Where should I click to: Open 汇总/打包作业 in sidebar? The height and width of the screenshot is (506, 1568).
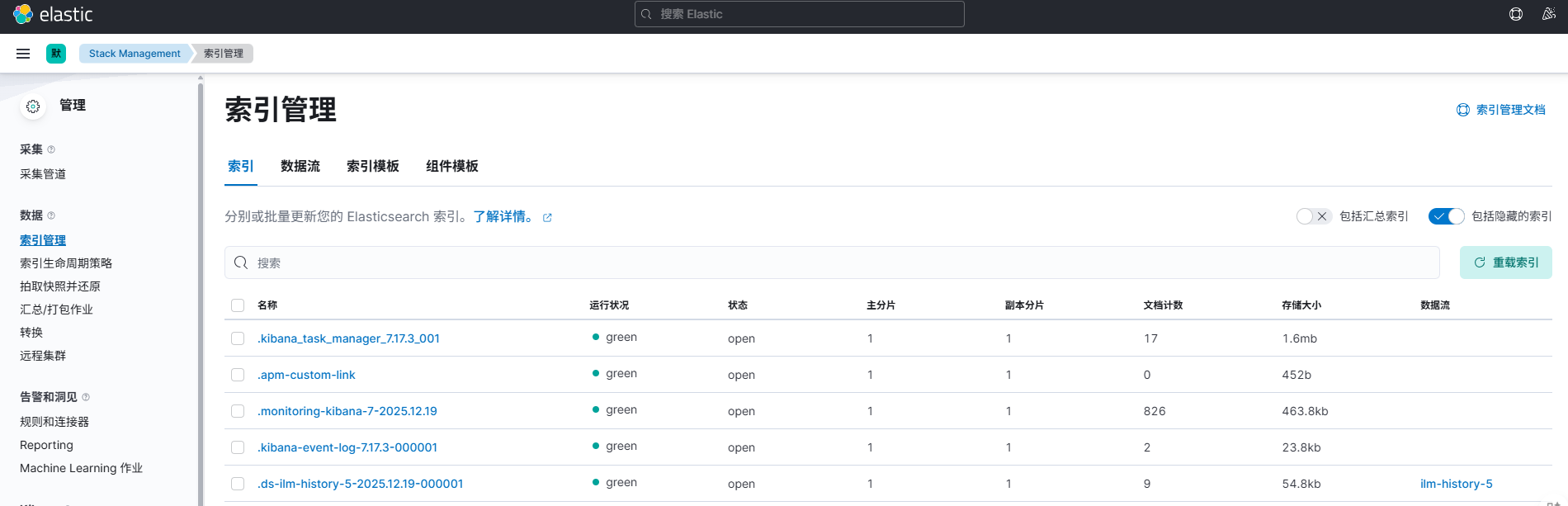tap(56, 310)
